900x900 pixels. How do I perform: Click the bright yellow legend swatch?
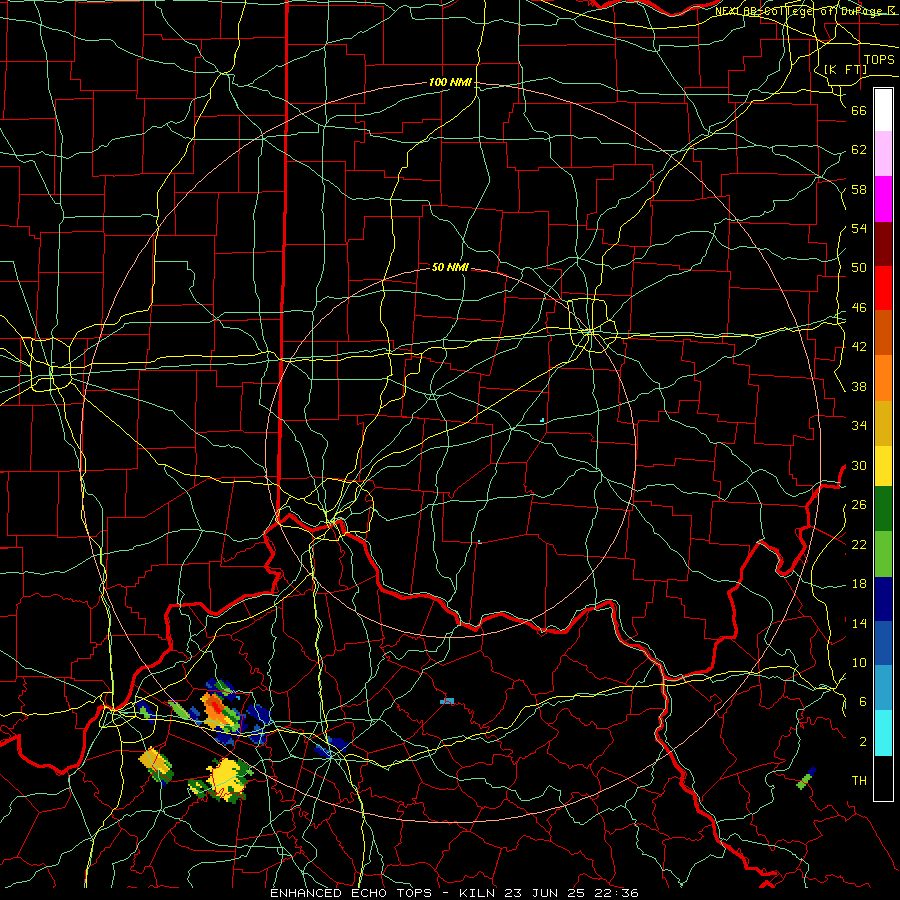coord(883,466)
